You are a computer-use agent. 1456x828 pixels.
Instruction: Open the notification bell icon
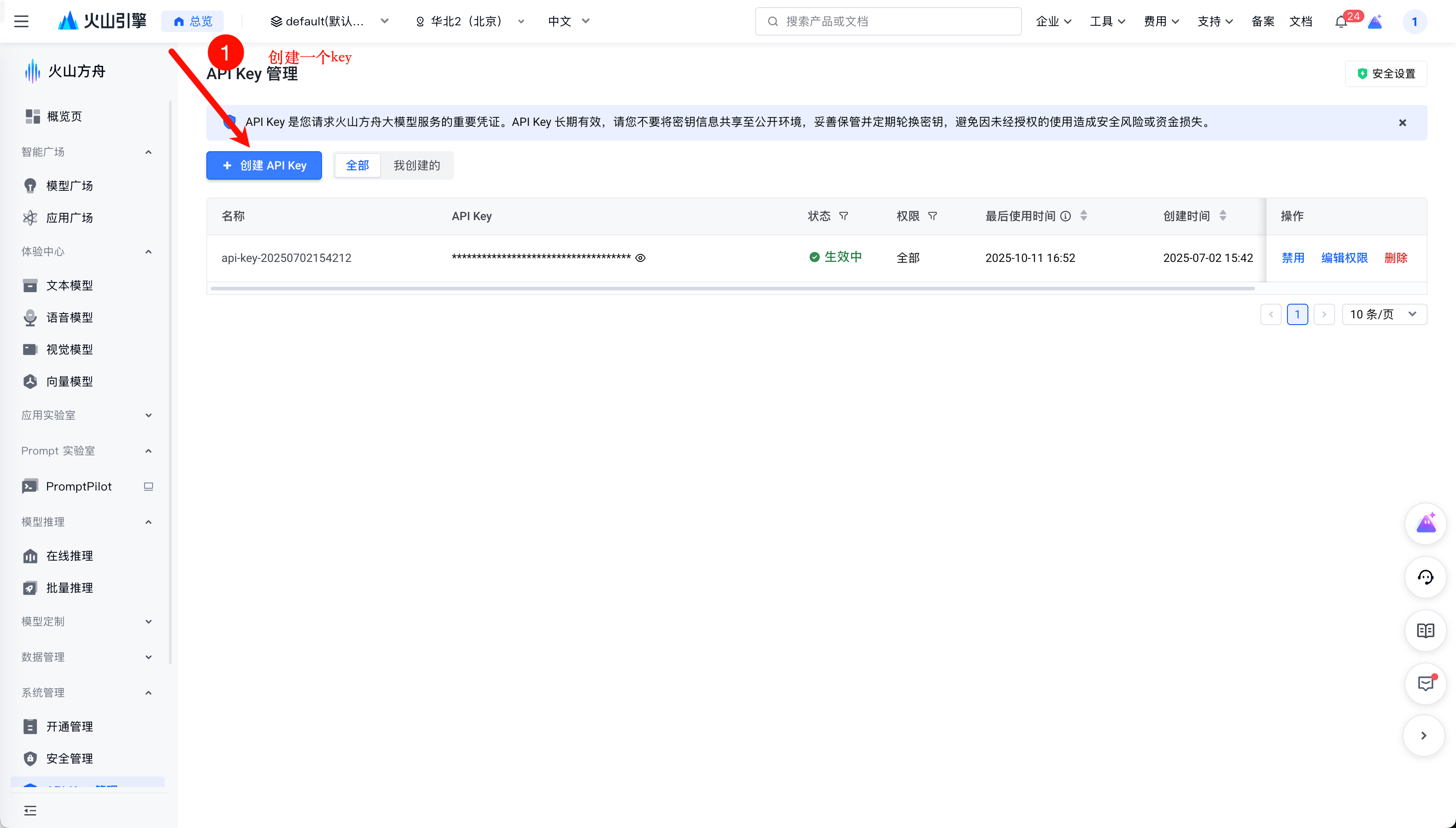tap(1341, 22)
